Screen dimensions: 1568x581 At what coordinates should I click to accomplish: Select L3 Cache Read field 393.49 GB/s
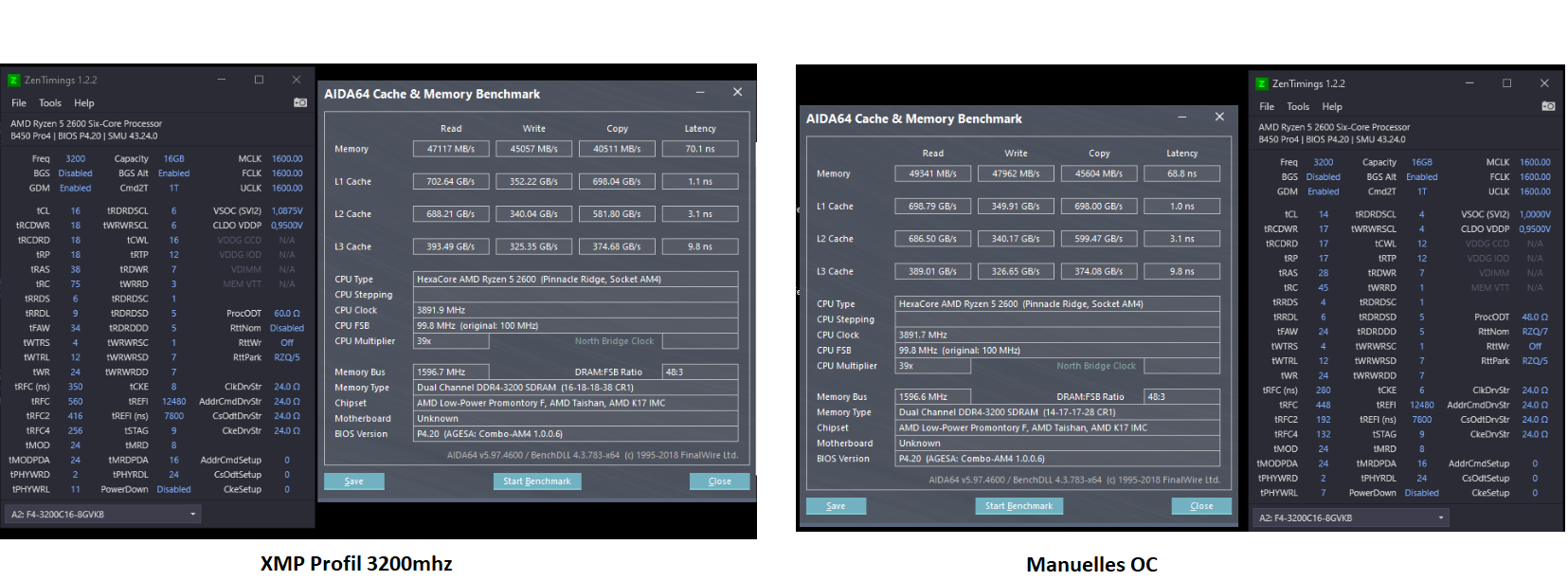[451, 246]
